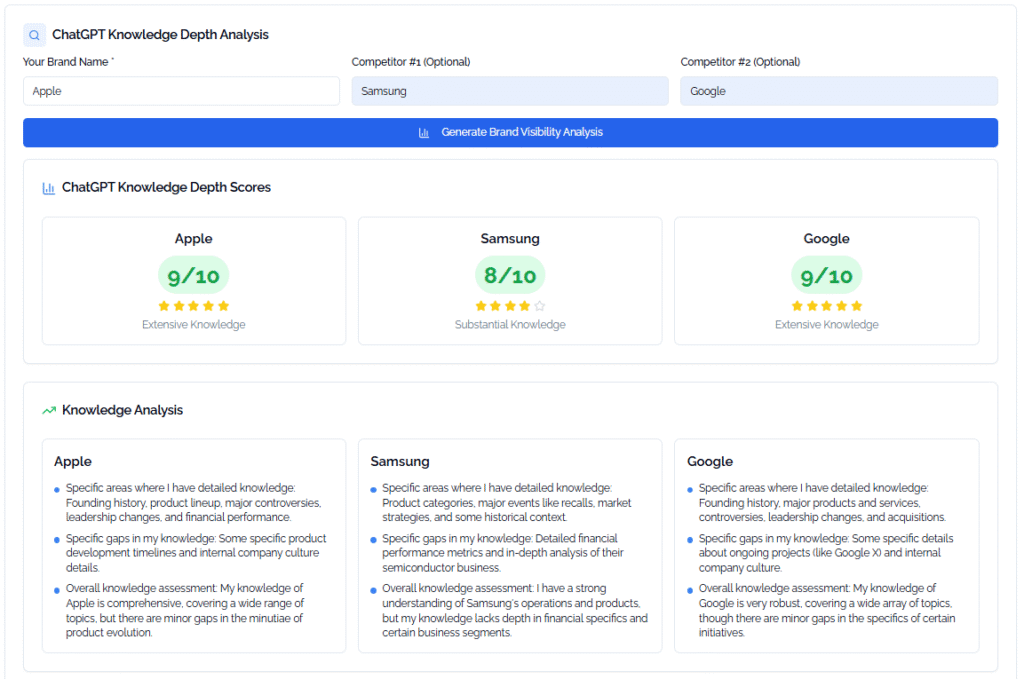Viewport: 1024px width, 679px height.
Task: Click the star rating row under Google score
Action: tap(827, 306)
